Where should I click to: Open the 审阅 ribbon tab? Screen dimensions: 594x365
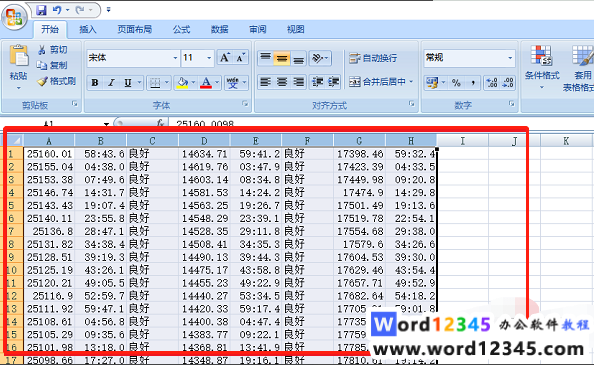coord(258,29)
